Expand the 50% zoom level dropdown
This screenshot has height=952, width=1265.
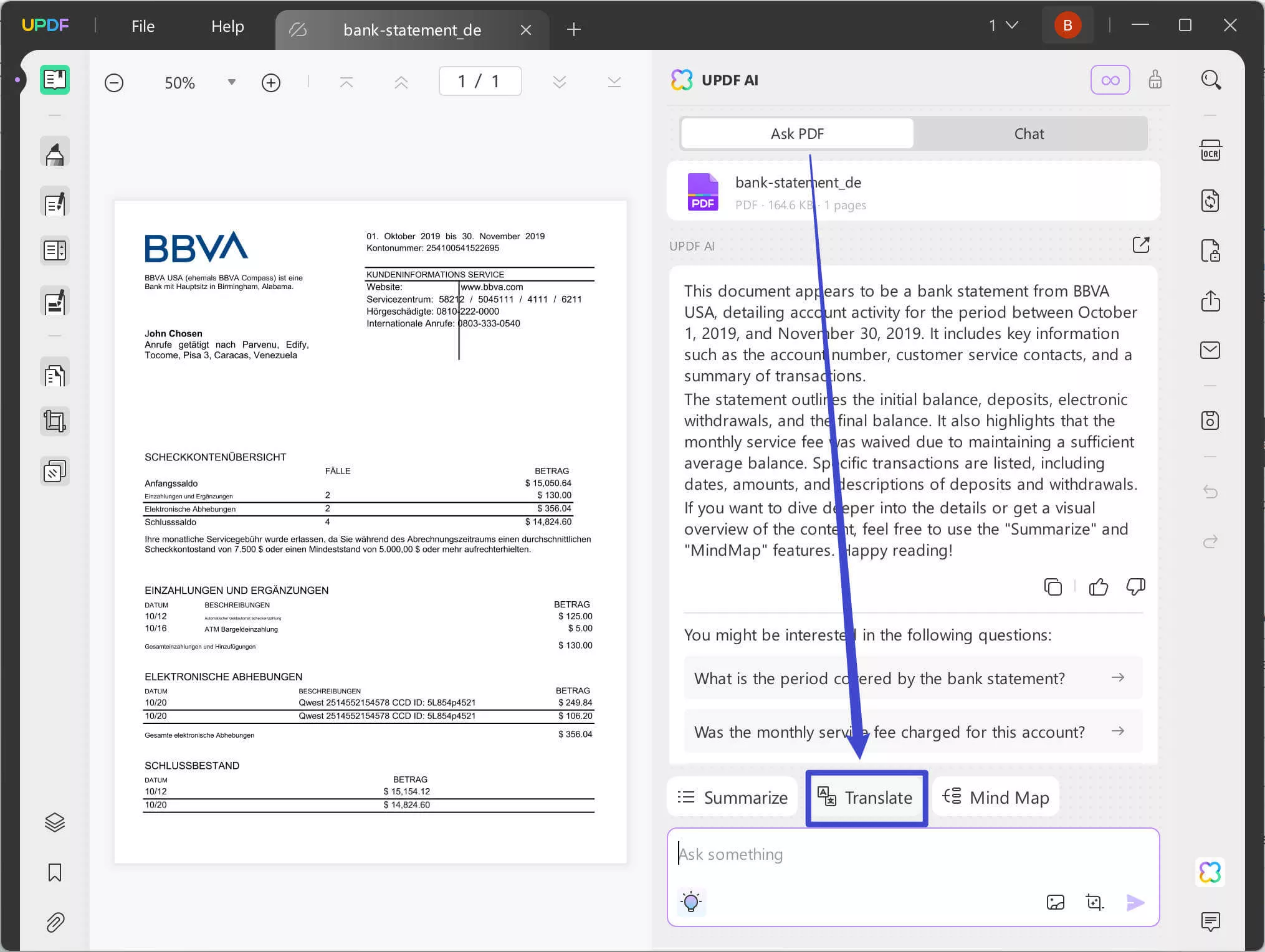tap(232, 82)
